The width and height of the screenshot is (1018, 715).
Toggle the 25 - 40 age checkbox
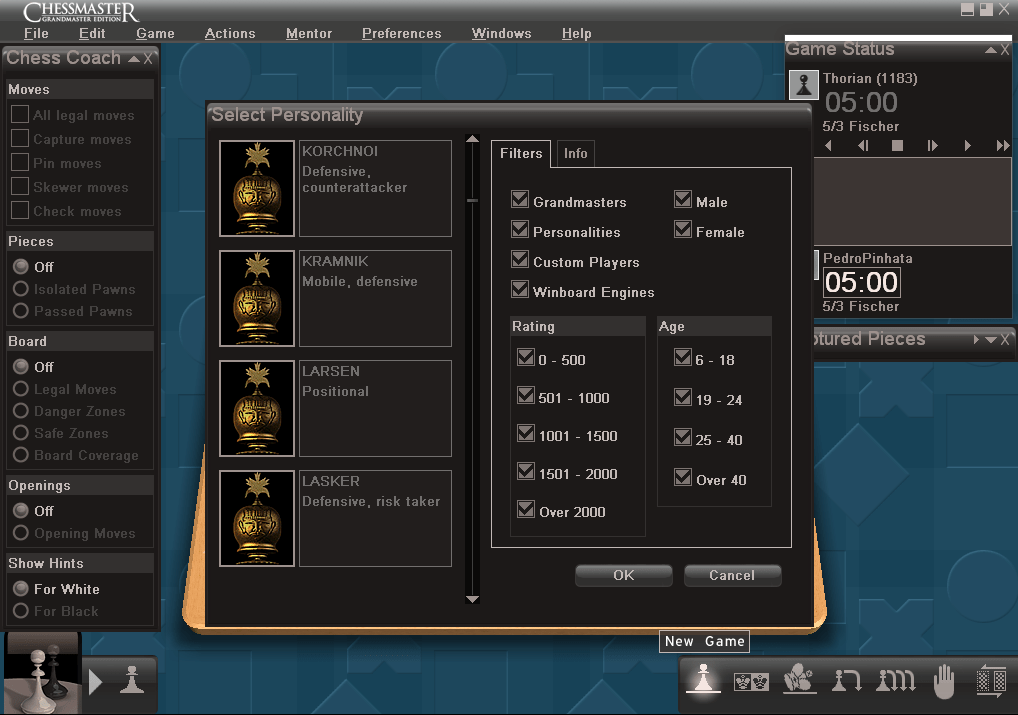(x=683, y=437)
